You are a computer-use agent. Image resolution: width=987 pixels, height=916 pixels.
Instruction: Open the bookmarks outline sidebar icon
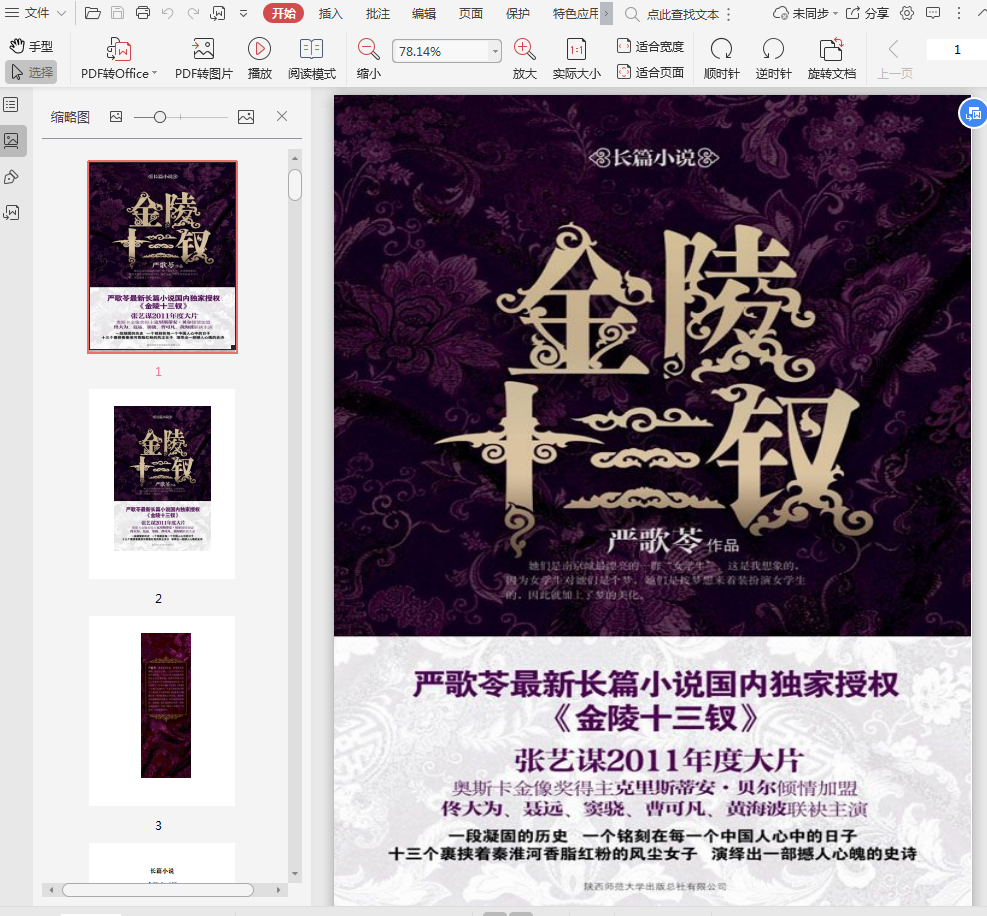(11, 105)
